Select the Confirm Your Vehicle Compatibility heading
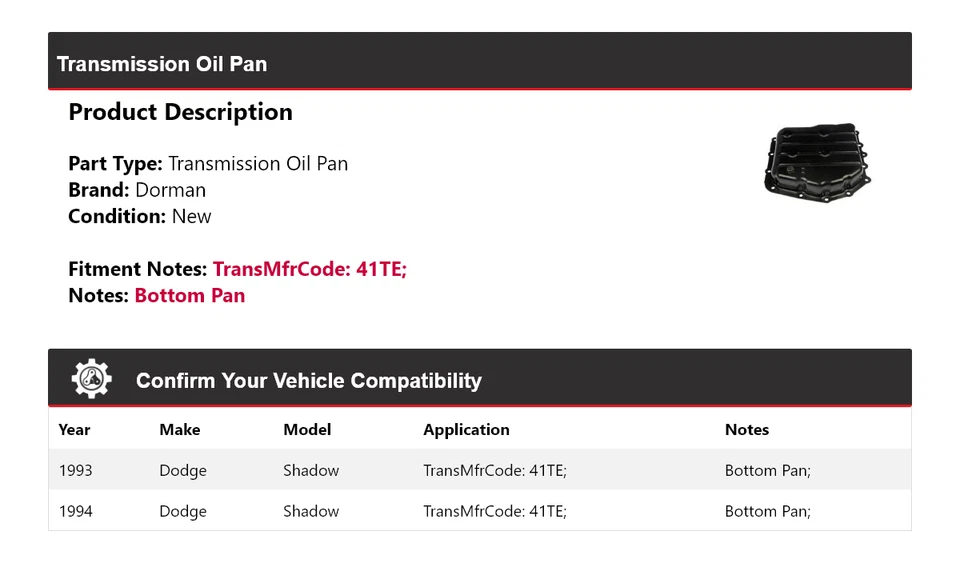 [x=308, y=381]
